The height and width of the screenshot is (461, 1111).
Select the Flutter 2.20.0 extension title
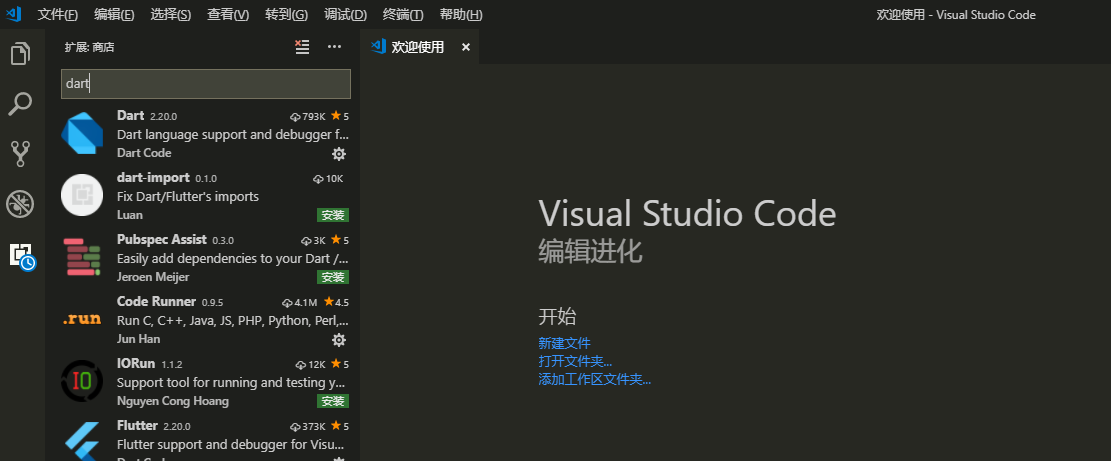click(137, 426)
